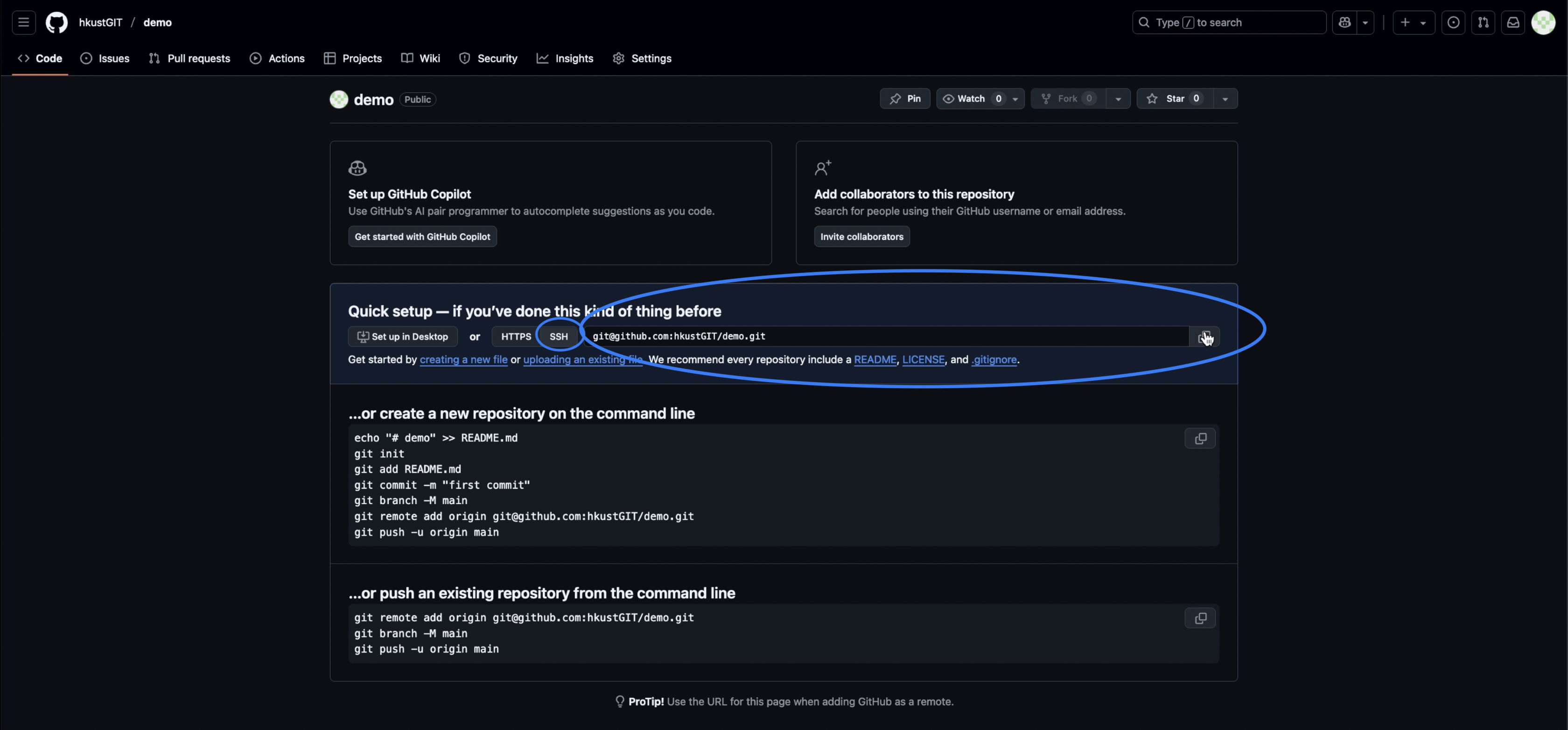Copy the create-repository command block
The width and height of the screenshot is (1568, 730).
(1200, 438)
